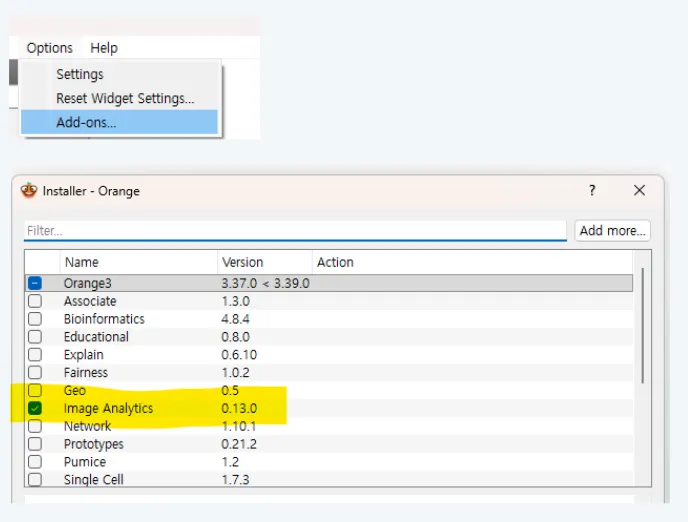The height and width of the screenshot is (522, 688).
Task: Select the Fairness row name
Action: pos(86,373)
